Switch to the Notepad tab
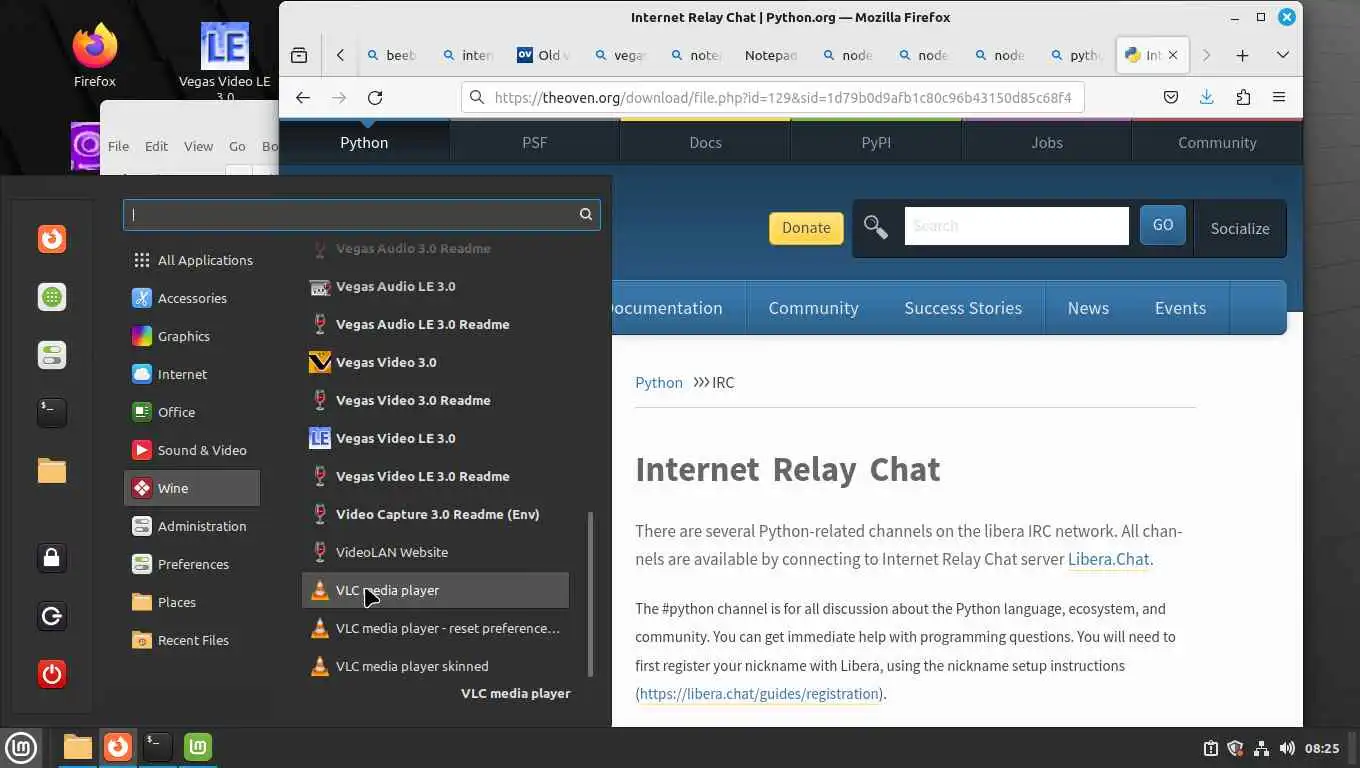 click(x=770, y=55)
